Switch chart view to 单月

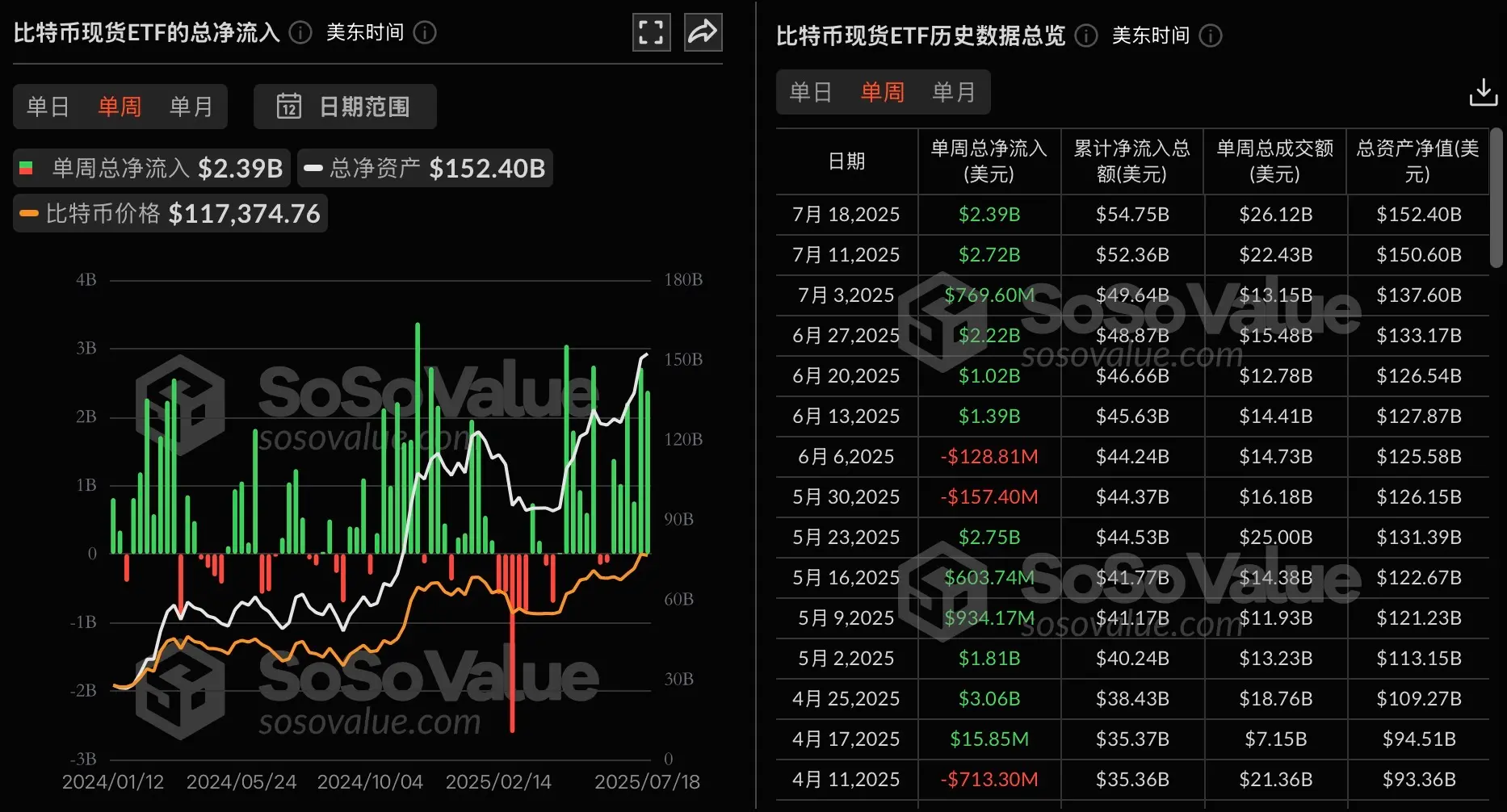(x=191, y=107)
